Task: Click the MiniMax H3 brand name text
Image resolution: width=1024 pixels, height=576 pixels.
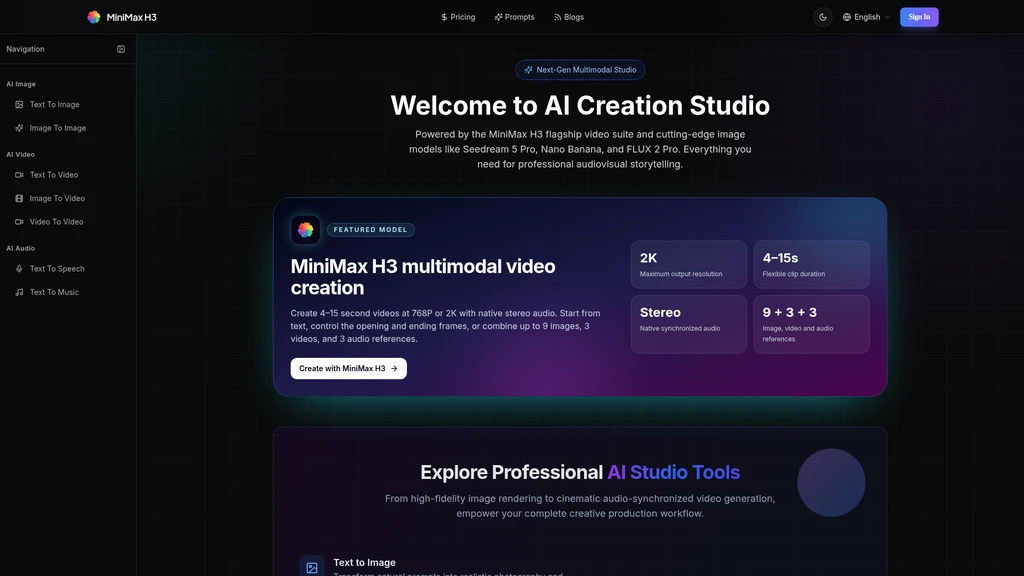Action: (131, 18)
